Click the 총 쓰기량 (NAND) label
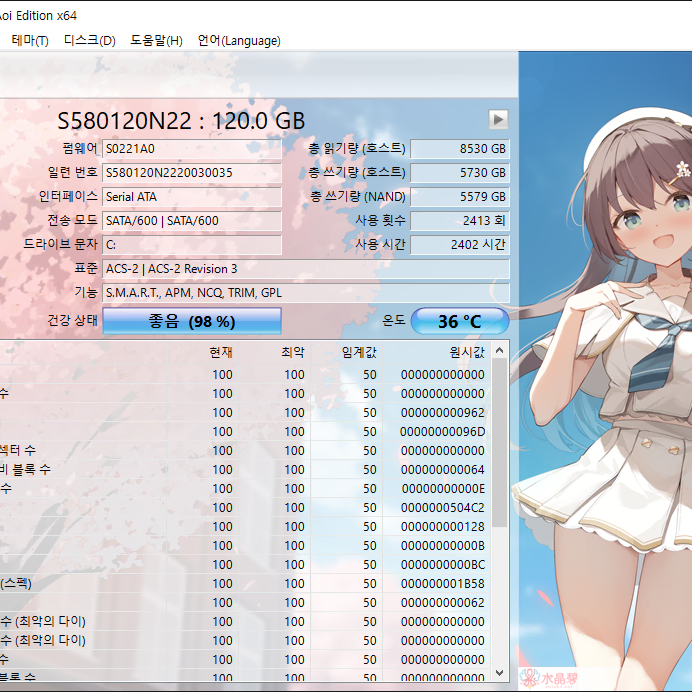 click(x=357, y=196)
